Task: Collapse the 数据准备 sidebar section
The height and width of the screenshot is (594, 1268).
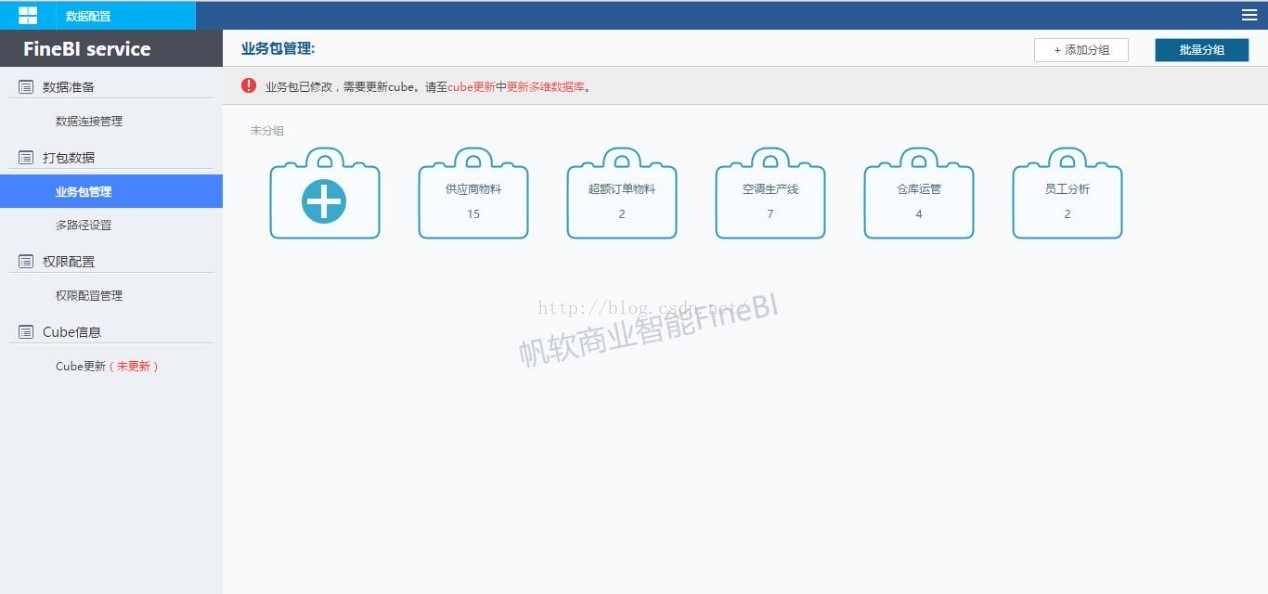Action: click(68, 87)
